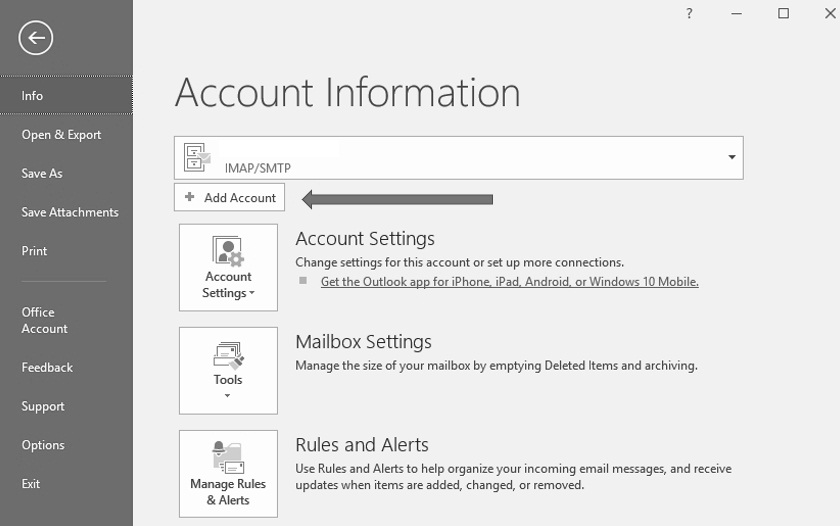
Task: Open the Support page
Action: pos(43,407)
